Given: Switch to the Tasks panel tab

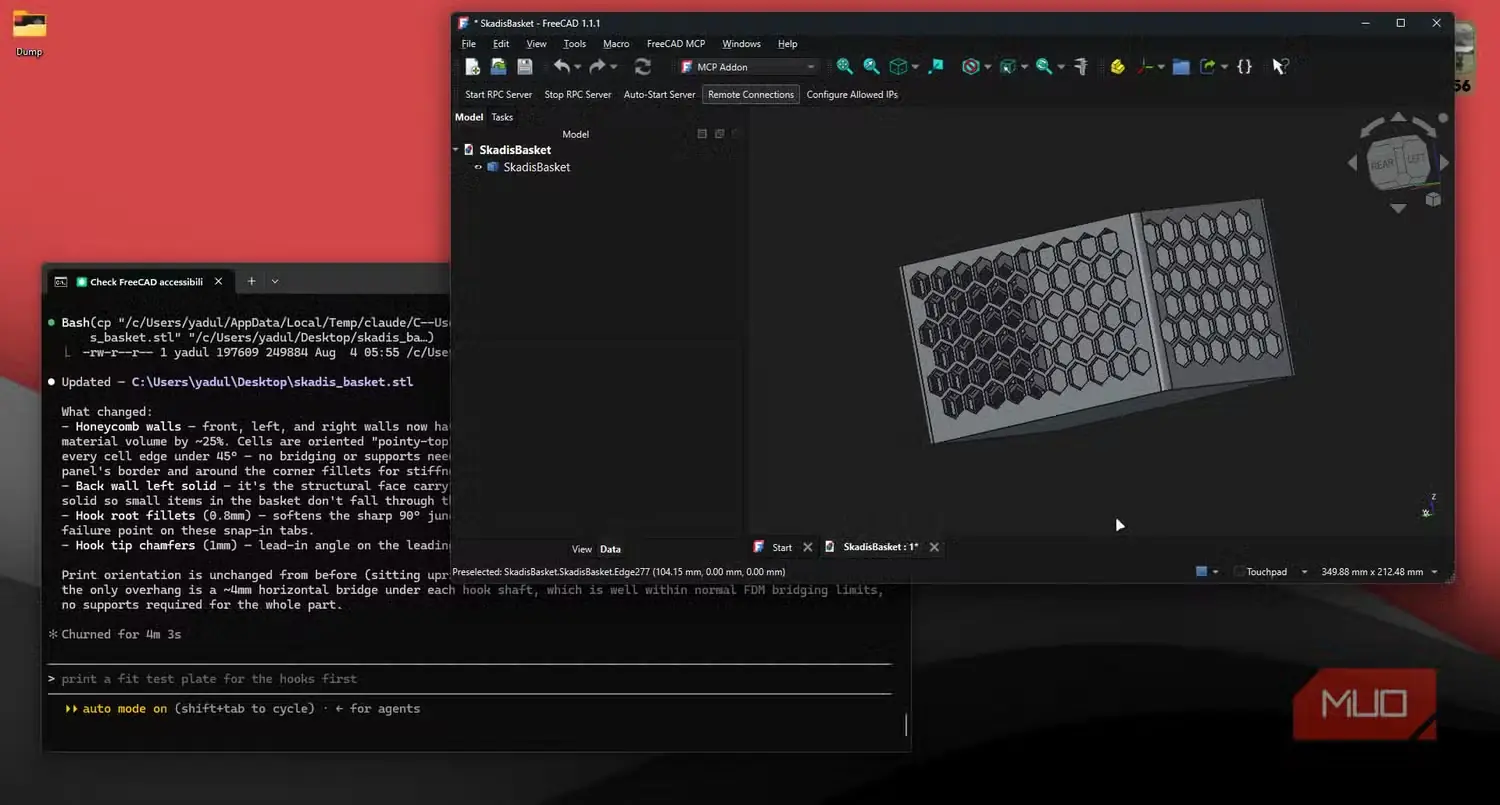Looking at the screenshot, I should tap(502, 117).
